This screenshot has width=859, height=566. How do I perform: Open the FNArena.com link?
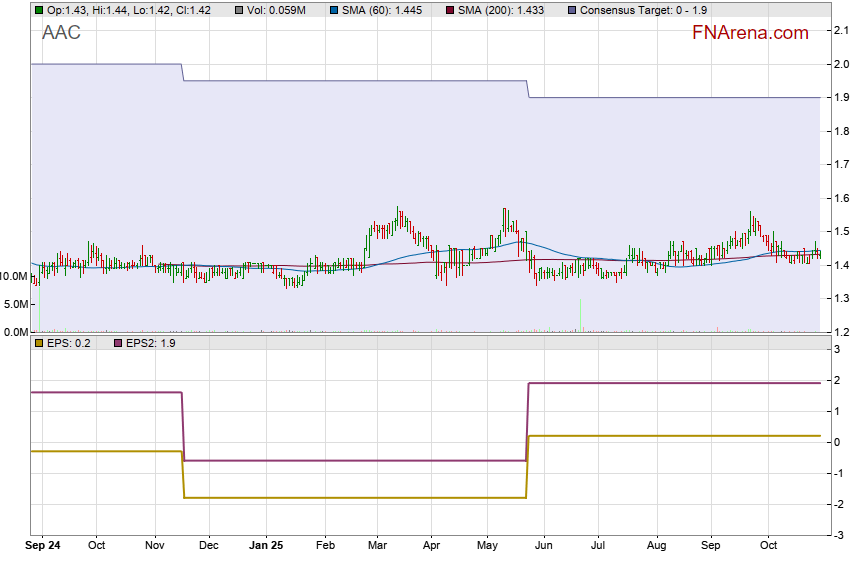pos(750,33)
